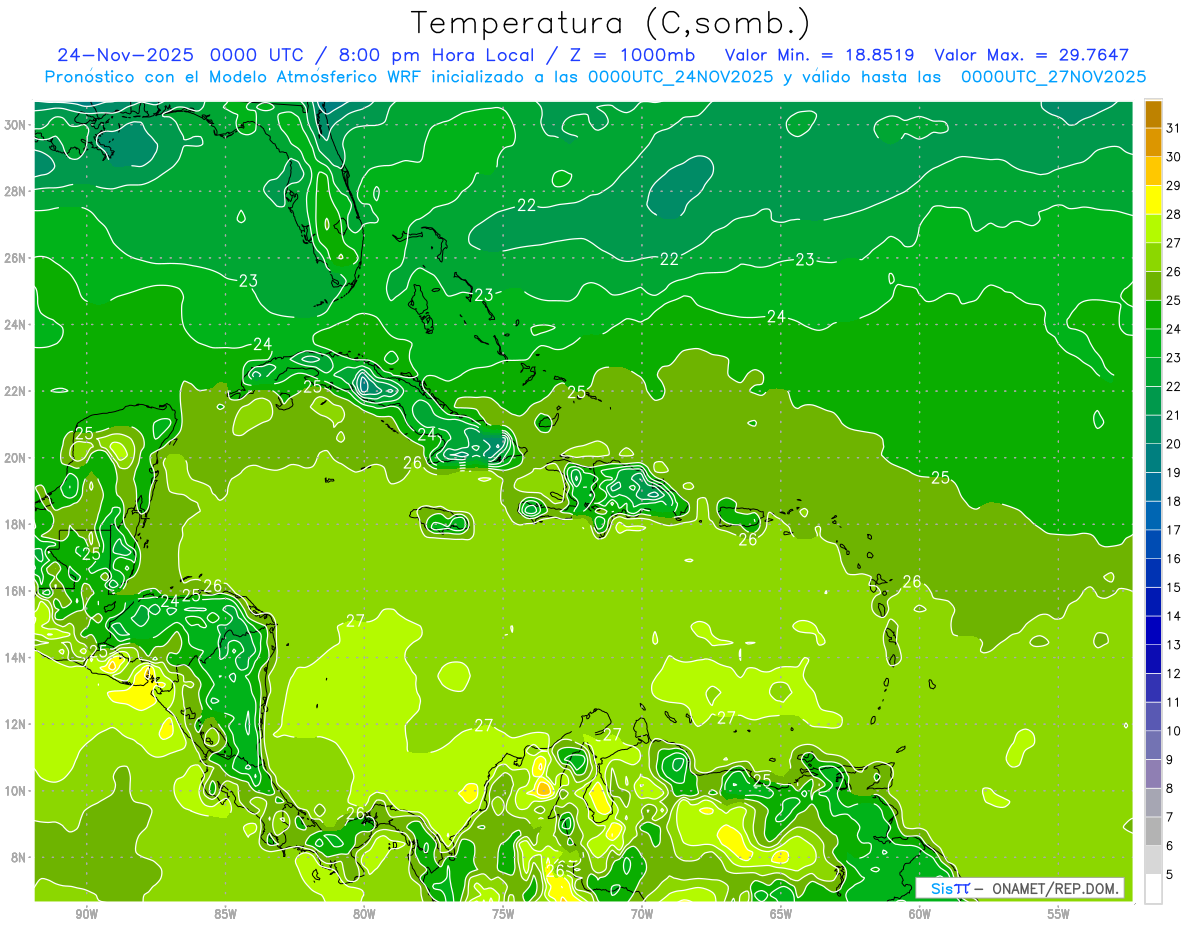Pick the yellow swatch between 28 and 29
1200x927 pixels.
1154,200
